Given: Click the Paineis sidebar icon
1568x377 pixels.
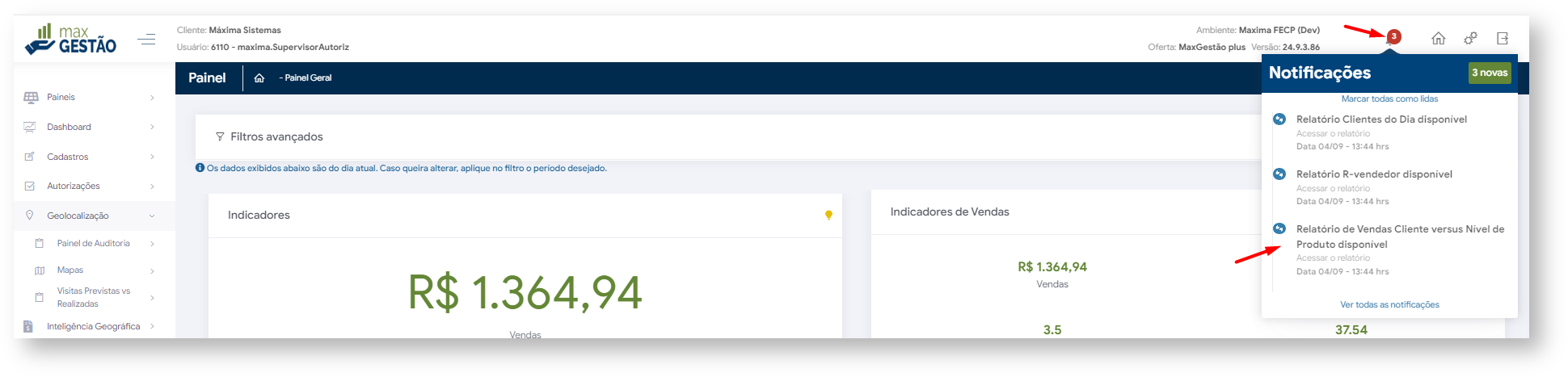Looking at the screenshot, I should [x=31, y=98].
